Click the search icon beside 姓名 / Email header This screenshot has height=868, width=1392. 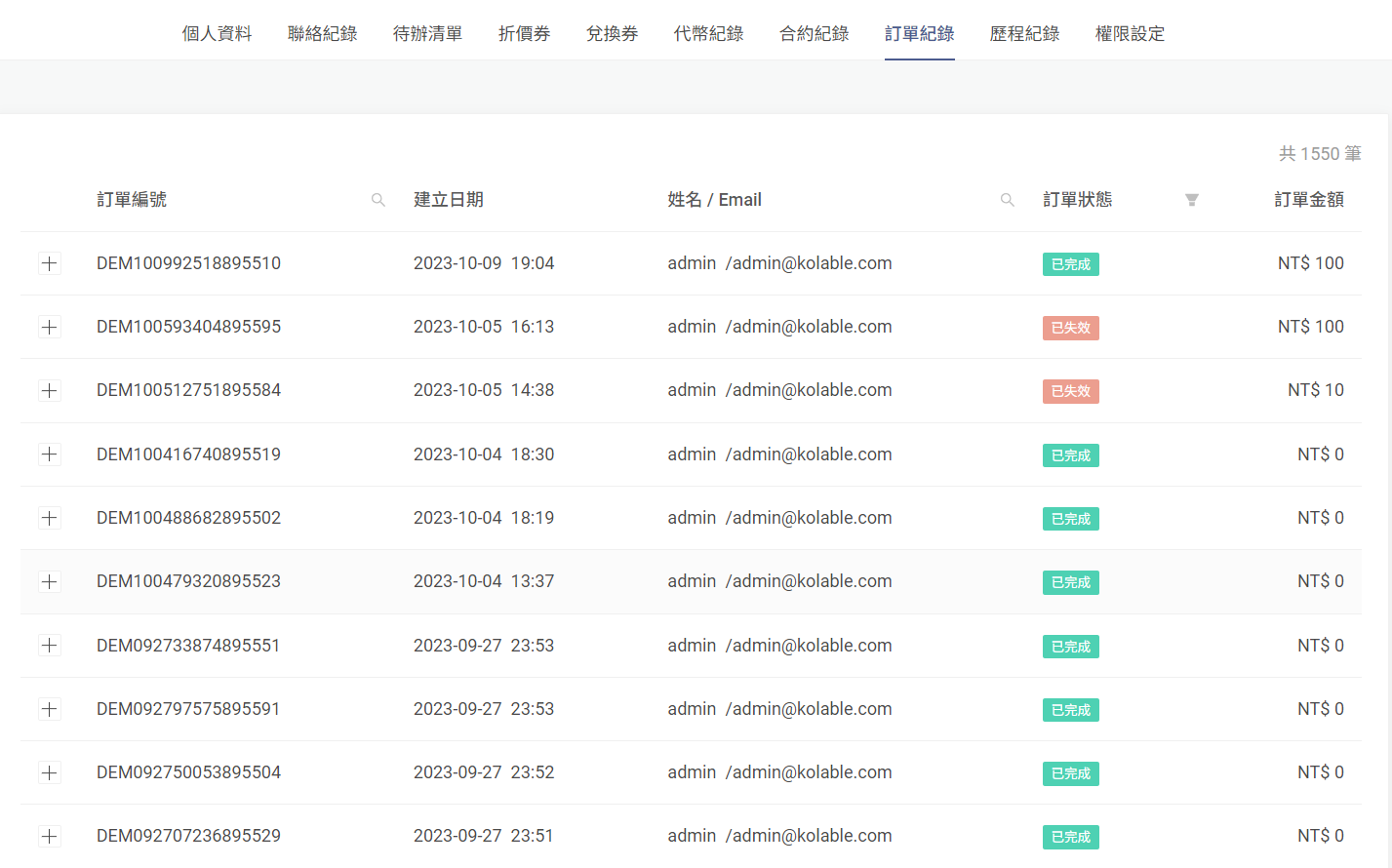pyautogui.click(x=1008, y=200)
